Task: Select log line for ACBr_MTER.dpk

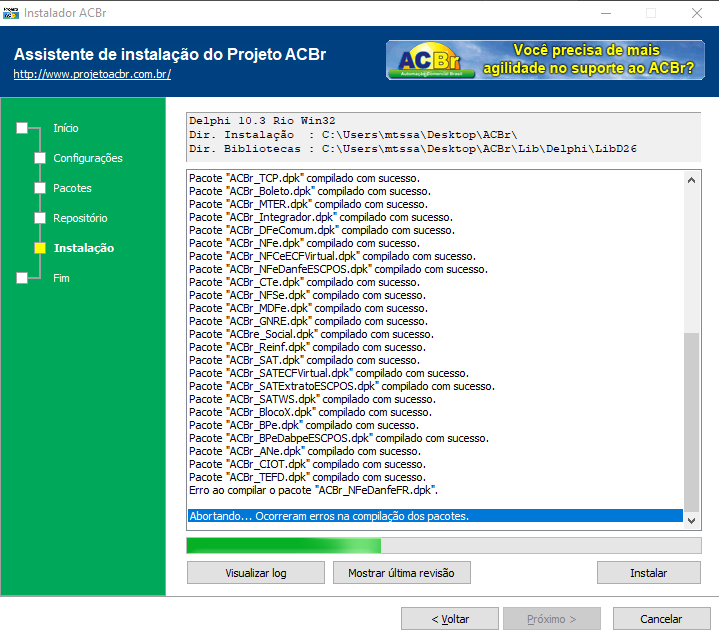Action: click(435, 204)
